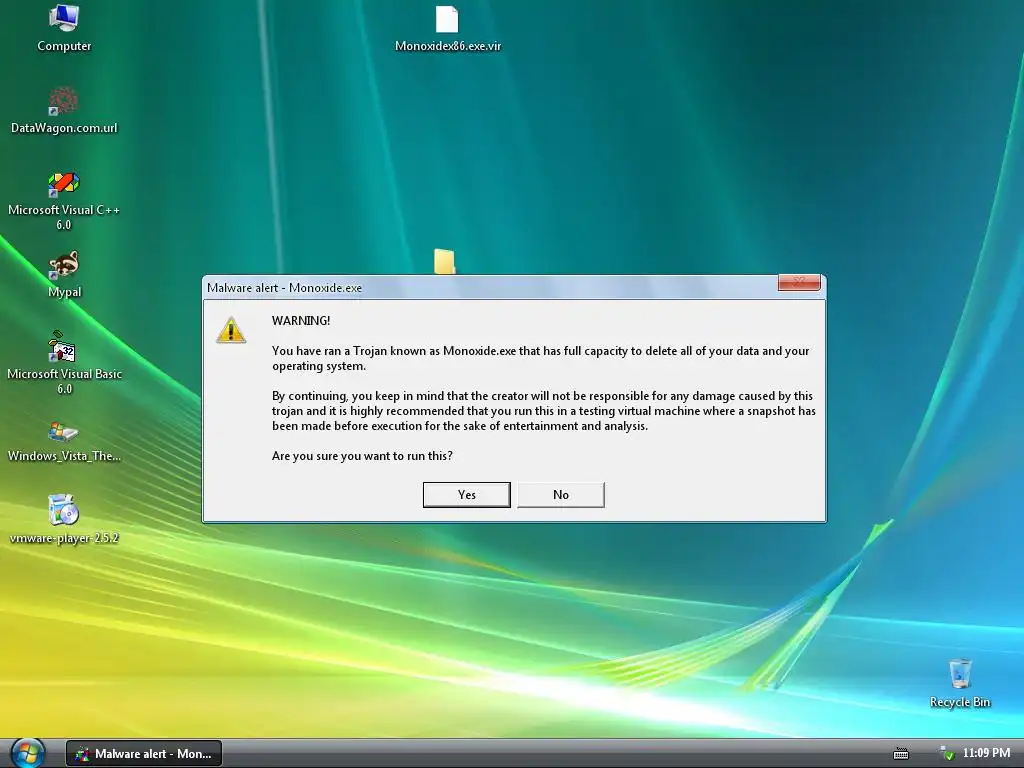Click the 'Are you sure you want to run this?' text
This screenshot has height=768, width=1024.
(x=362, y=456)
